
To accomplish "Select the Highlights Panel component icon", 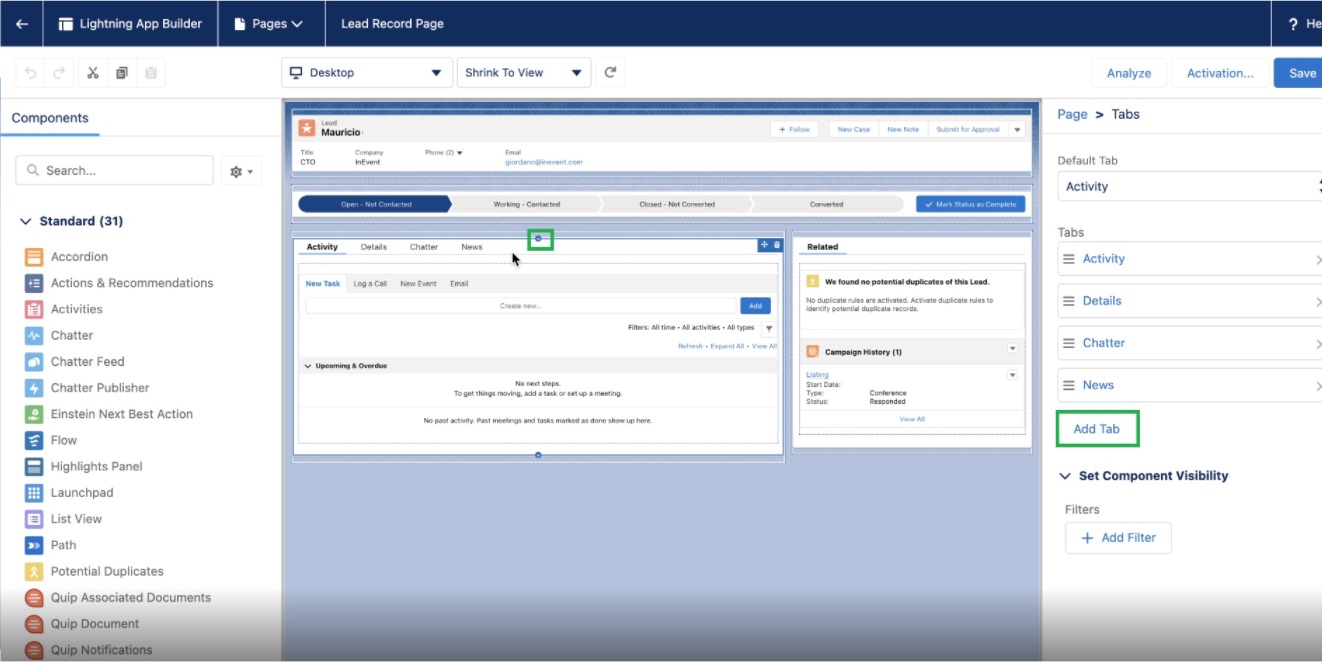I will click(x=34, y=466).
